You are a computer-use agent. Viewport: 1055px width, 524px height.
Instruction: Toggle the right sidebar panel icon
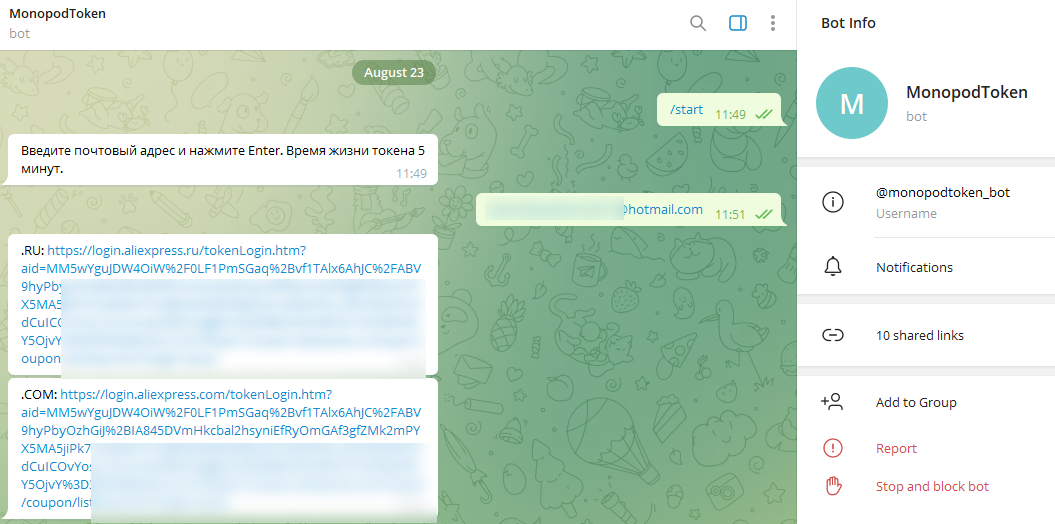(737, 24)
